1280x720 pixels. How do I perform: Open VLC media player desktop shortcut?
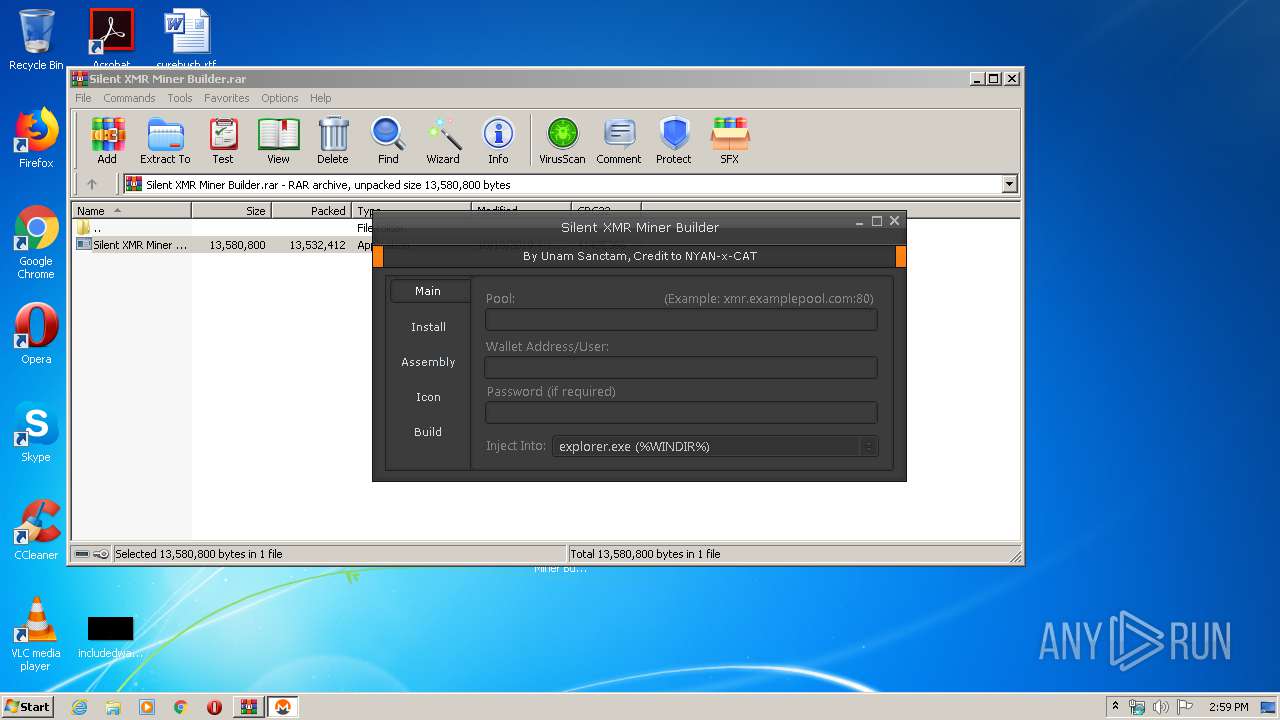tap(36, 634)
